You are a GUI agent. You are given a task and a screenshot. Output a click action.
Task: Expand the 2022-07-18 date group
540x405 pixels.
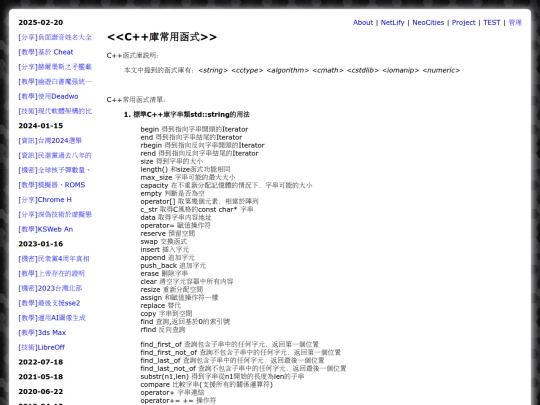[x=41, y=362]
